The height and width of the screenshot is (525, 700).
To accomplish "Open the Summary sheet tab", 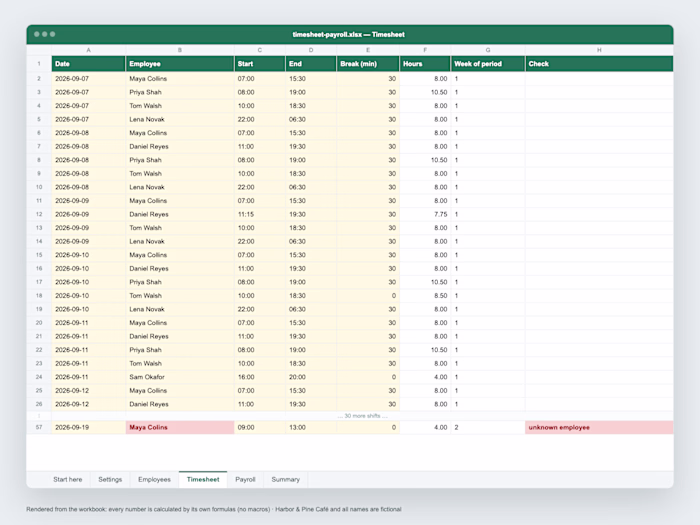I will click(x=285, y=479).
